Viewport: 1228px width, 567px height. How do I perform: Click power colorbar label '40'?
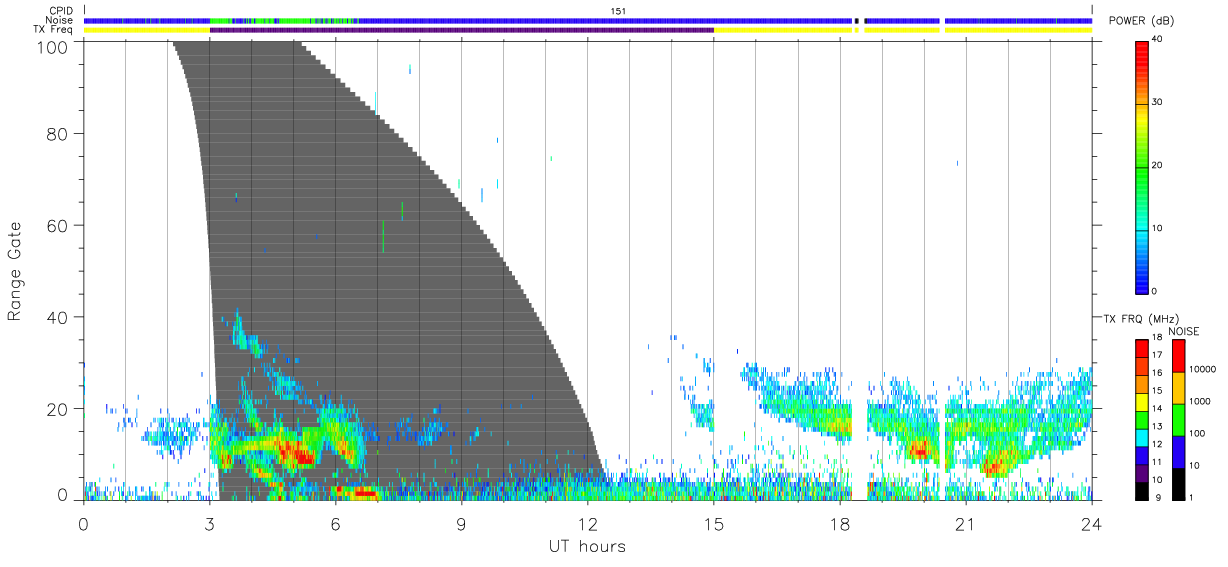1157,39
